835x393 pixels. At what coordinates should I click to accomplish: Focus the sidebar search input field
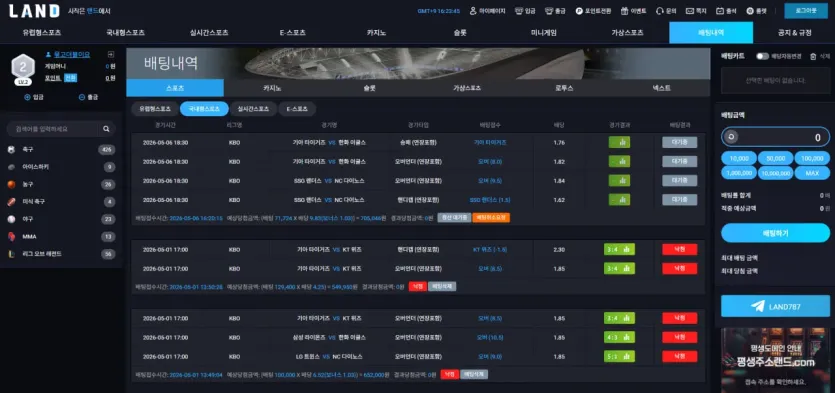click(x=53, y=129)
